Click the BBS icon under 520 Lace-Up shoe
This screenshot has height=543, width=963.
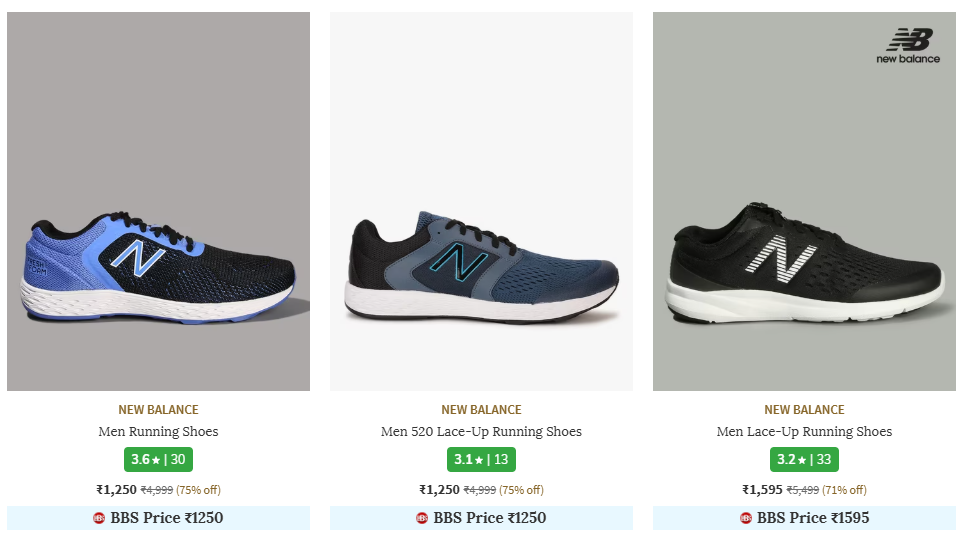click(x=422, y=518)
